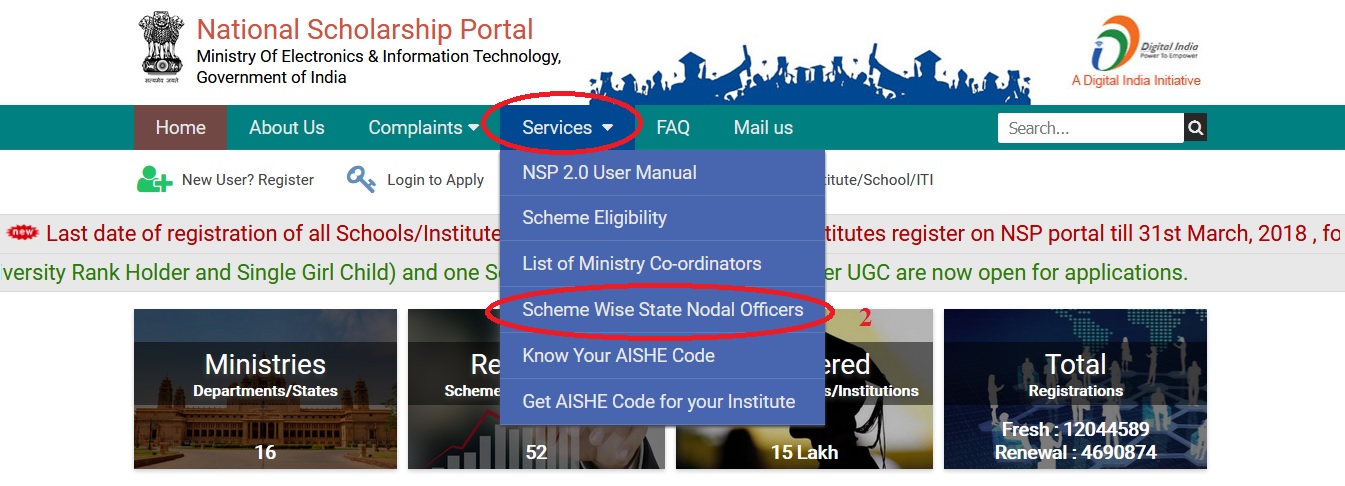Open the Mail us link
Screen dimensions: 1345x486
(763, 127)
